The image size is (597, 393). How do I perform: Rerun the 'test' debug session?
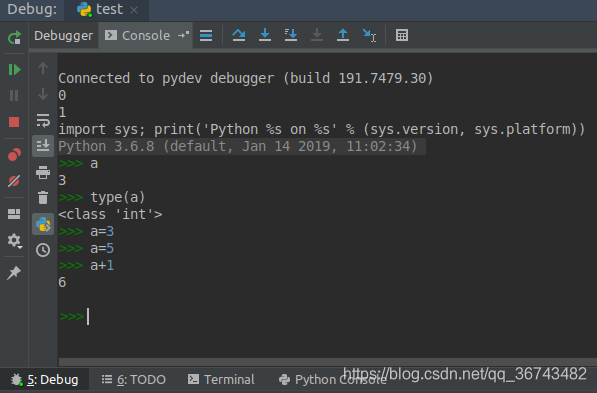coord(14,37)
